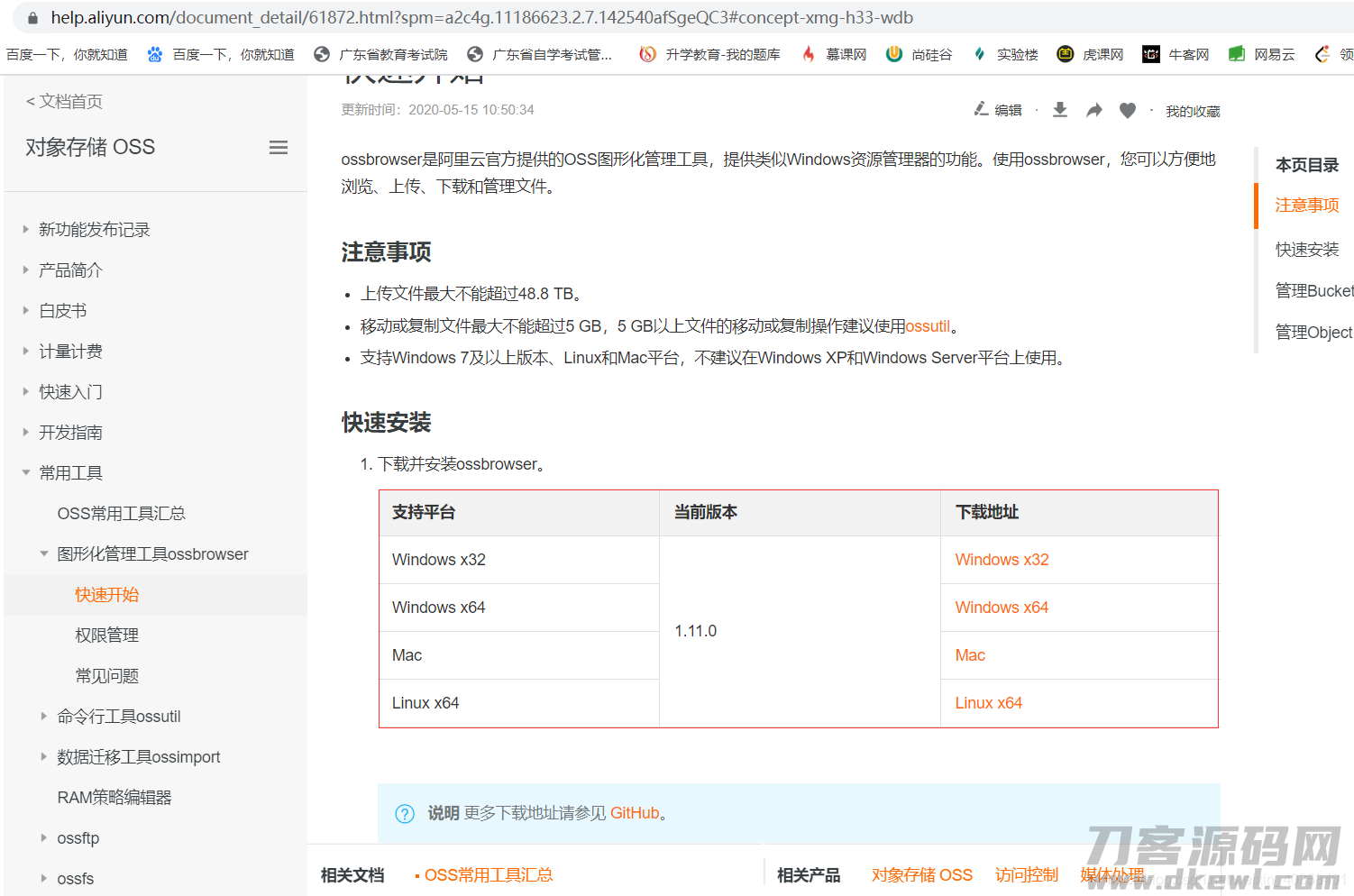The image size is (1354, 896).
Task: Open the 实验楼 bookmark
Action: (1005, 55)
